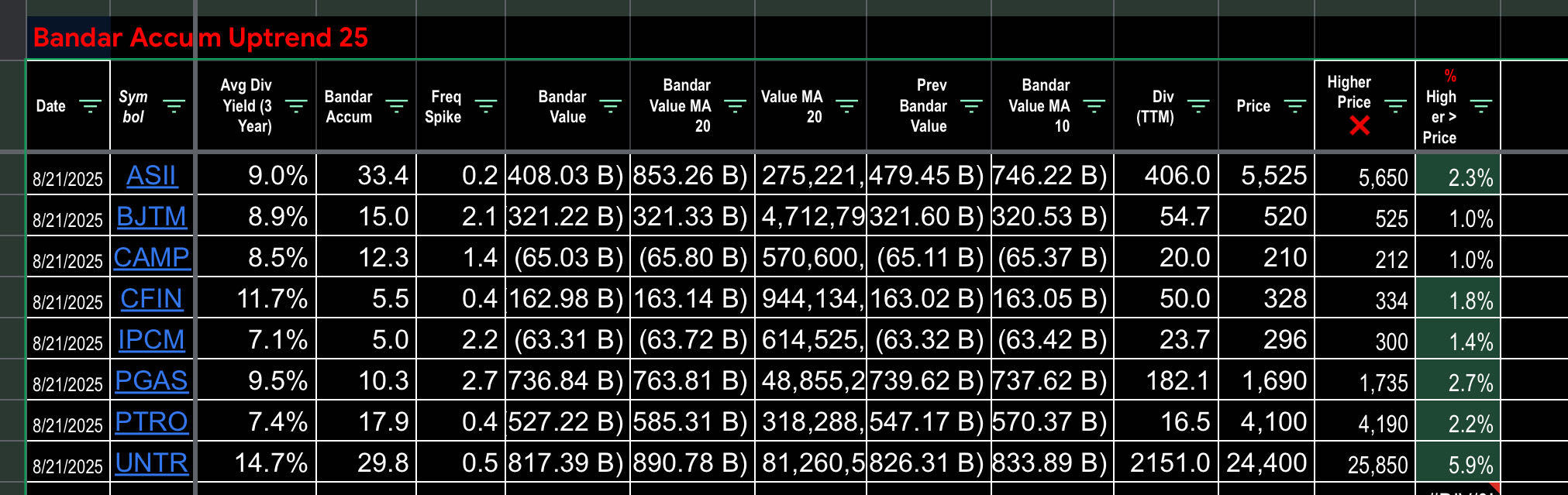
Task: Select PTRO higher price cell 4,190
Action: point(1365,421)
